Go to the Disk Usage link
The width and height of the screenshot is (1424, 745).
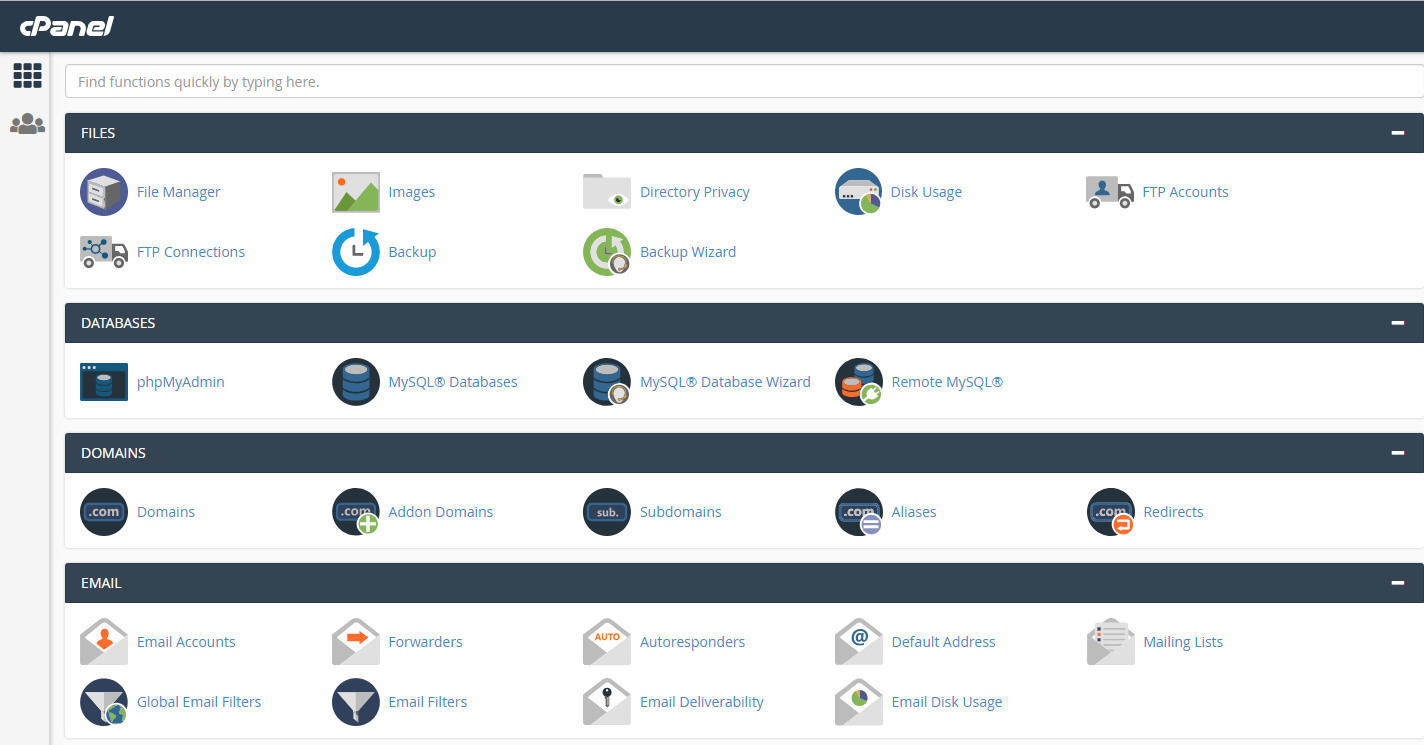(927, 192)
